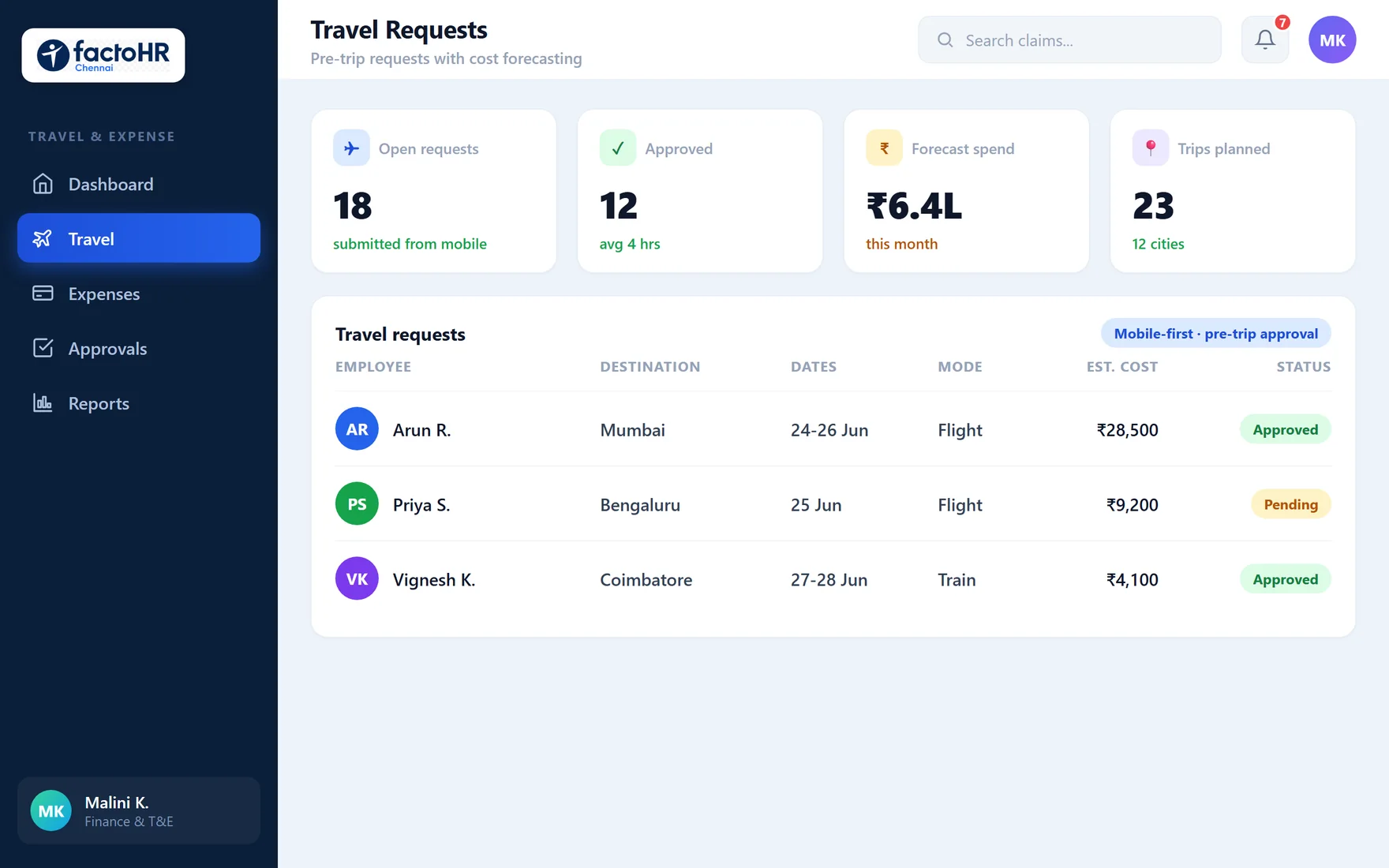The width and height of the screenshot is (1389, 868).
Task: Click the Forecast spend rupee icon
Action: (x=884, y=148)
